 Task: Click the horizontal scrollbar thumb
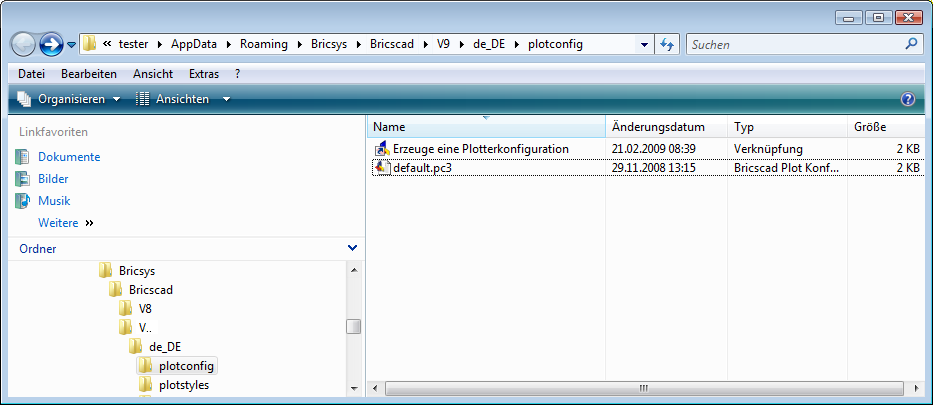pyautogui.click(x=644, y=388)
